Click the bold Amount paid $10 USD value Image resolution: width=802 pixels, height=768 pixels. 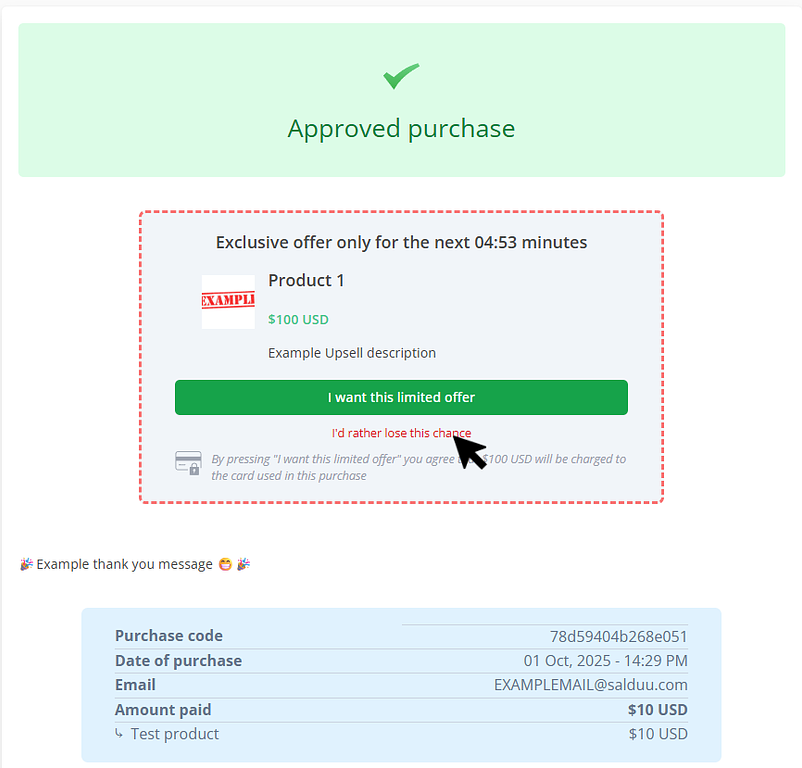[657, 710]
